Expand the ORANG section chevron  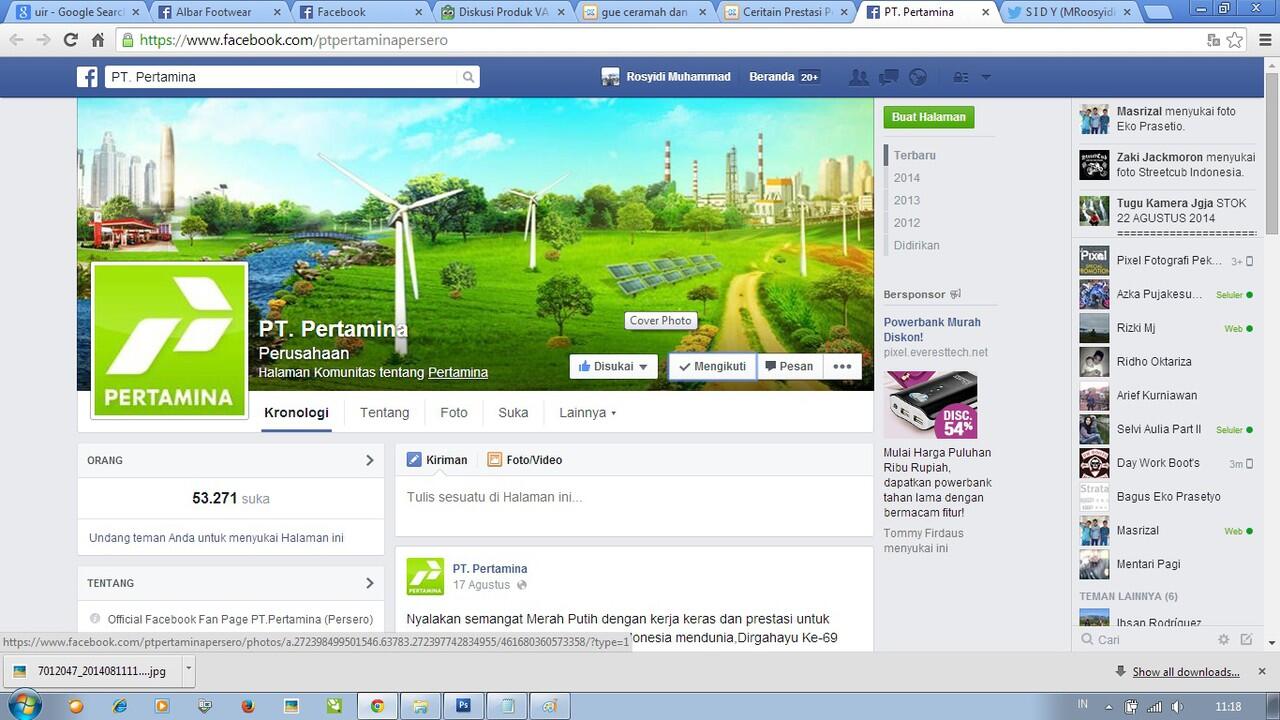coord(369,460)
